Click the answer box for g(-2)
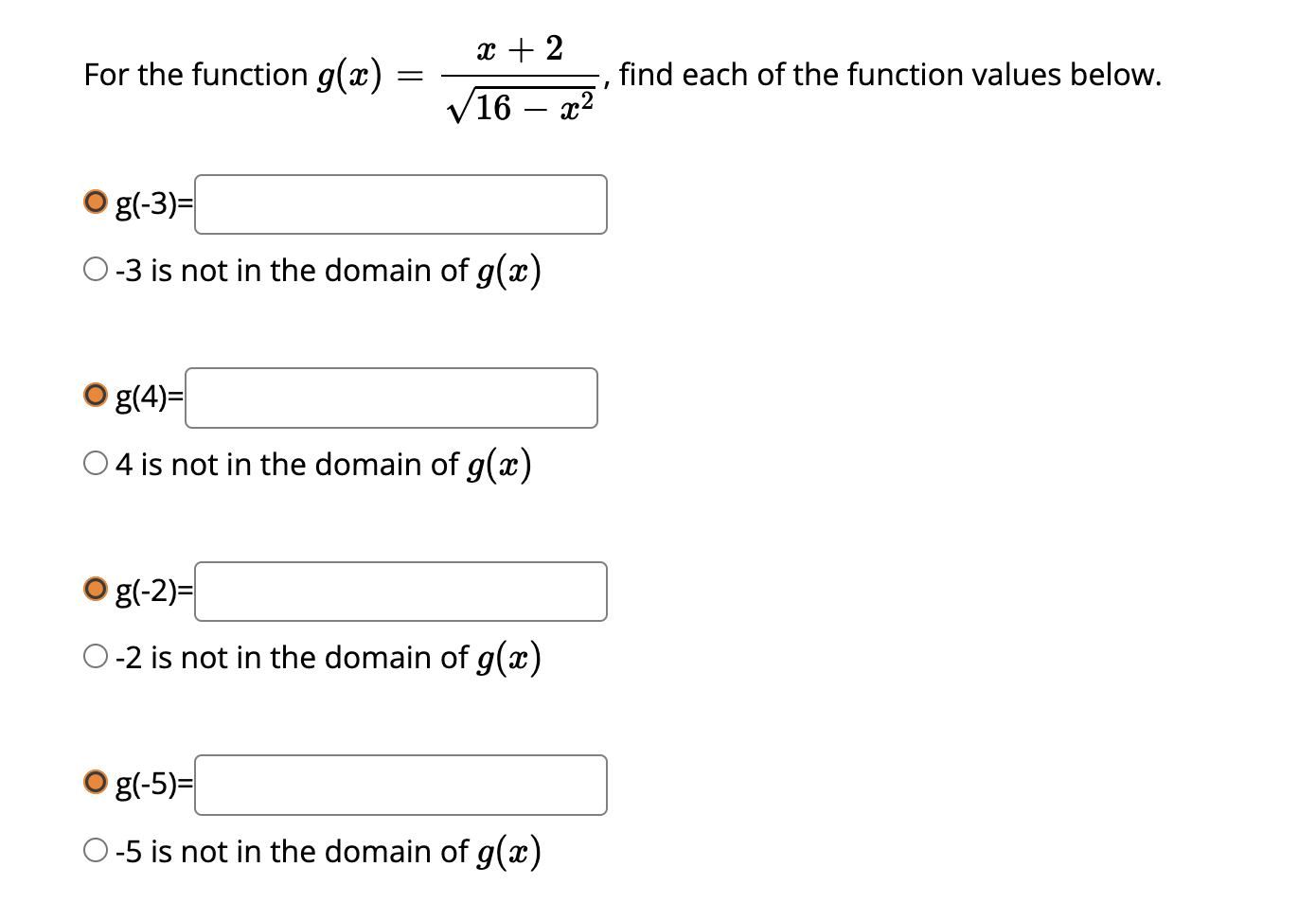This screenshot has width=1316, height=902. coord(400,591)
